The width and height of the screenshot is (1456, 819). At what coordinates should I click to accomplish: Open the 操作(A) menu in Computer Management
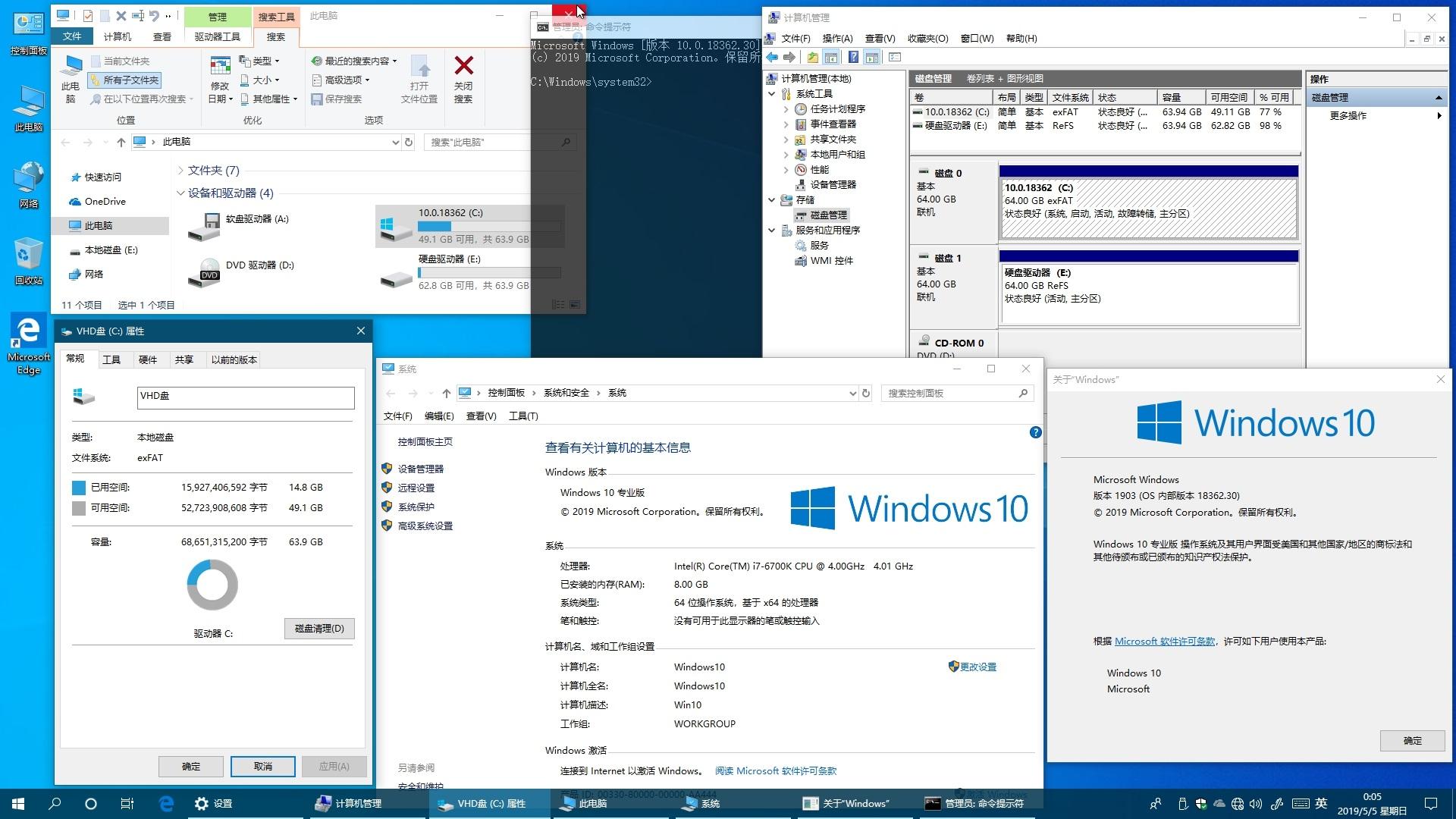click(837, 38)
